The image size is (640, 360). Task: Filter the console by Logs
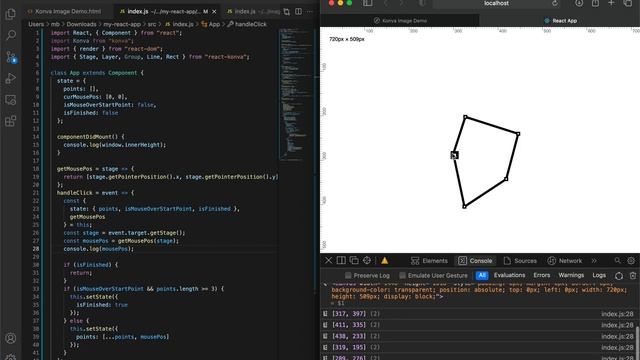point(599,276)
